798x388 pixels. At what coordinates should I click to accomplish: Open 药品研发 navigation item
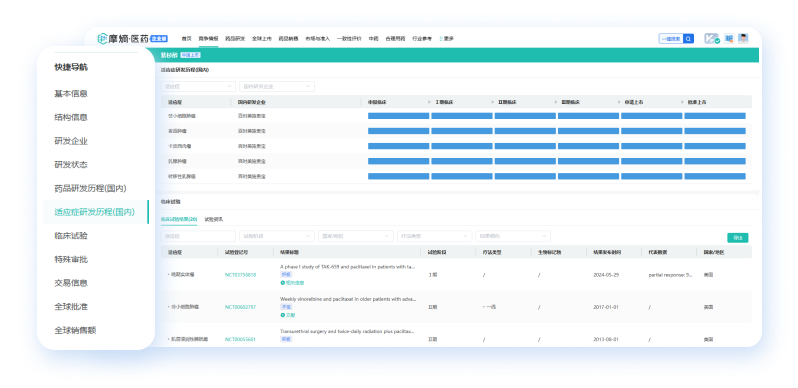click(x=235, y=39)
